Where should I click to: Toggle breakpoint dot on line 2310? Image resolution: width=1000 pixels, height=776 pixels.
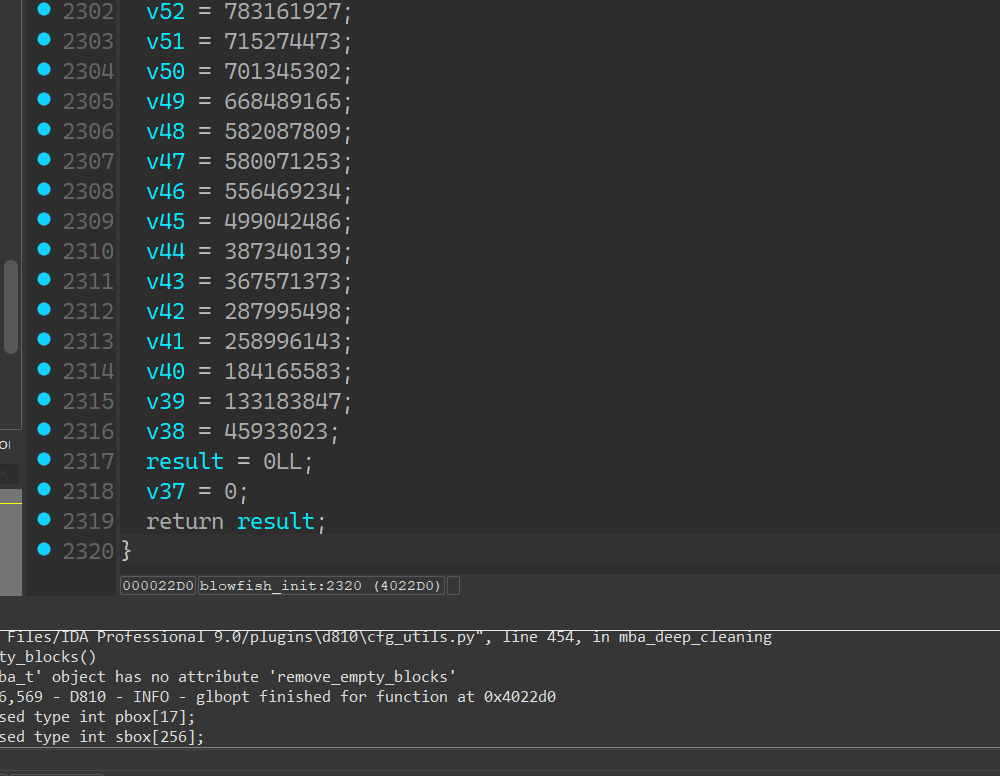[x=43, y=249]
